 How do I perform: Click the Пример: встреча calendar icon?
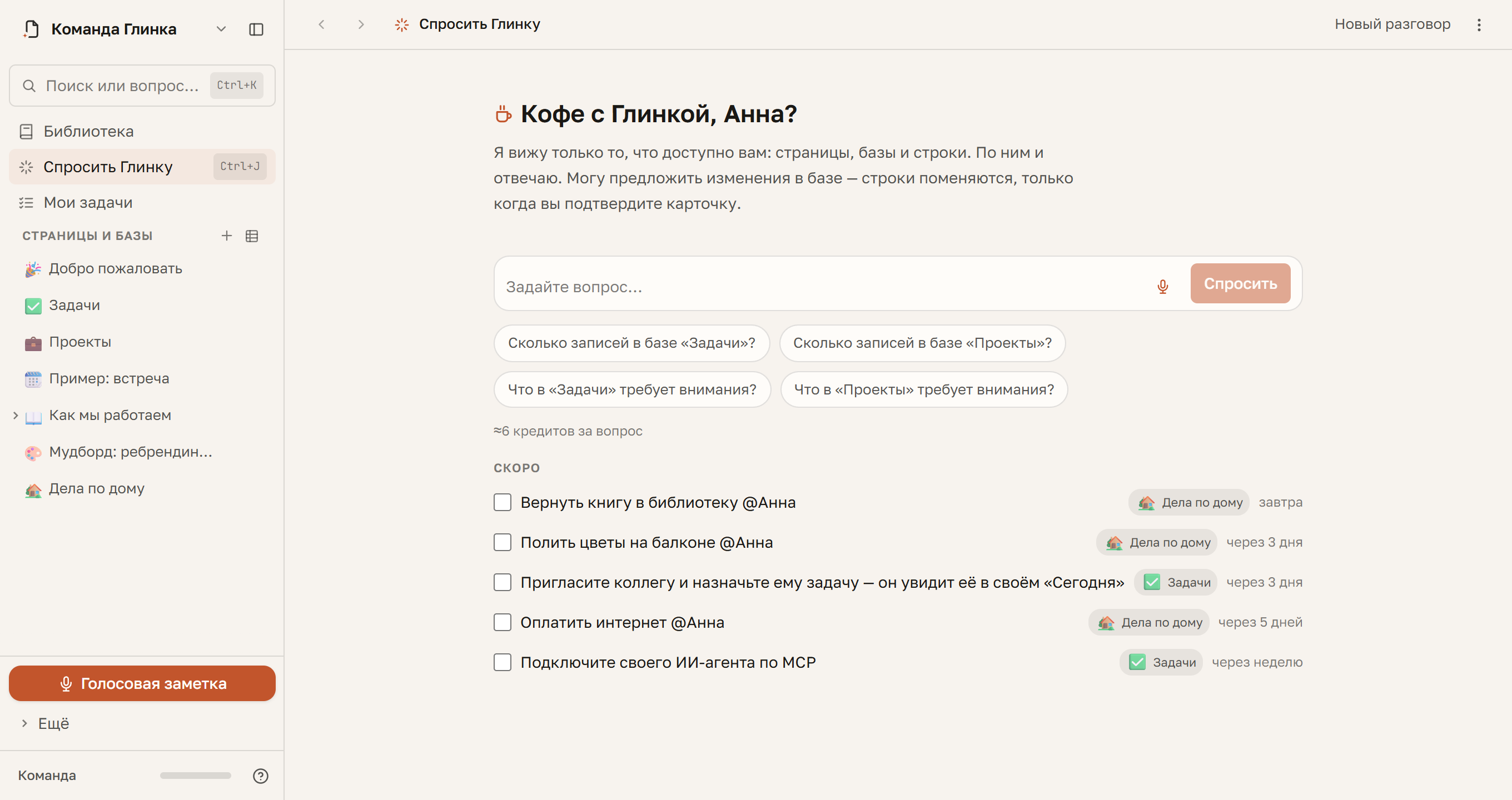(x=33, y=379)
